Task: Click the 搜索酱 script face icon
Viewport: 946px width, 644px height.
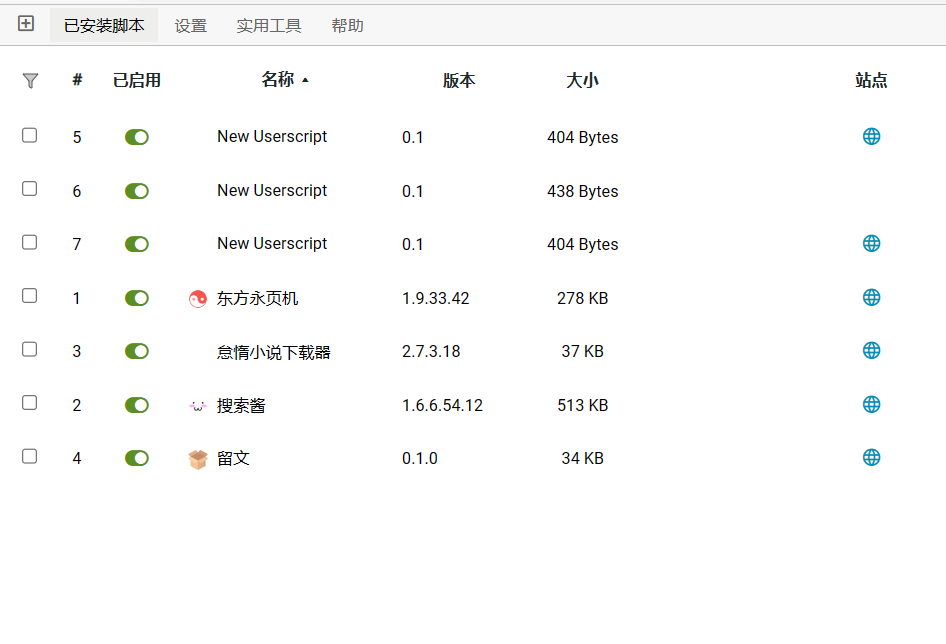Action: coord(197,405)
